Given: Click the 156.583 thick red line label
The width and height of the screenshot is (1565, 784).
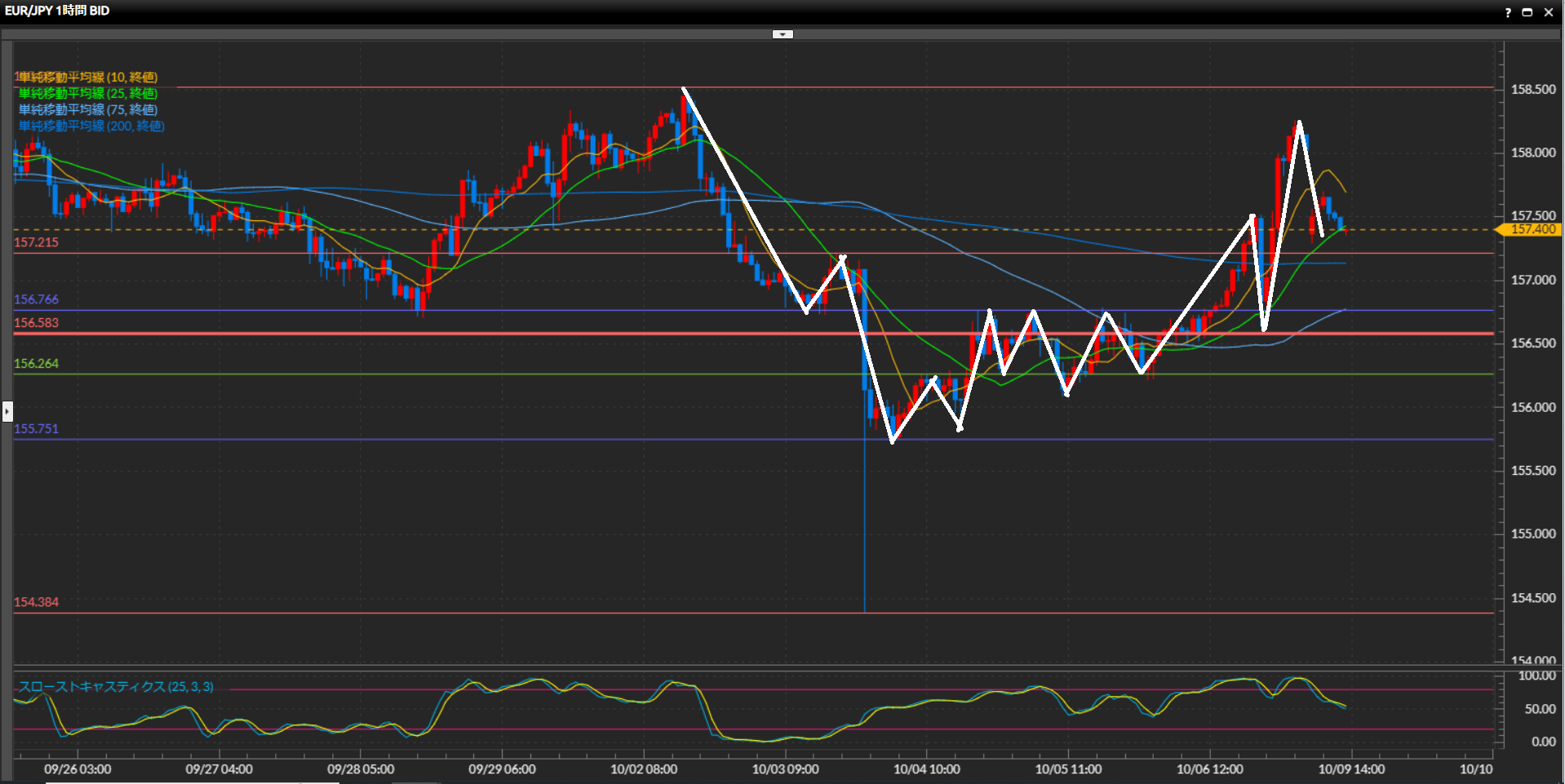Looking at the screenshot, I should pos(37,323).
